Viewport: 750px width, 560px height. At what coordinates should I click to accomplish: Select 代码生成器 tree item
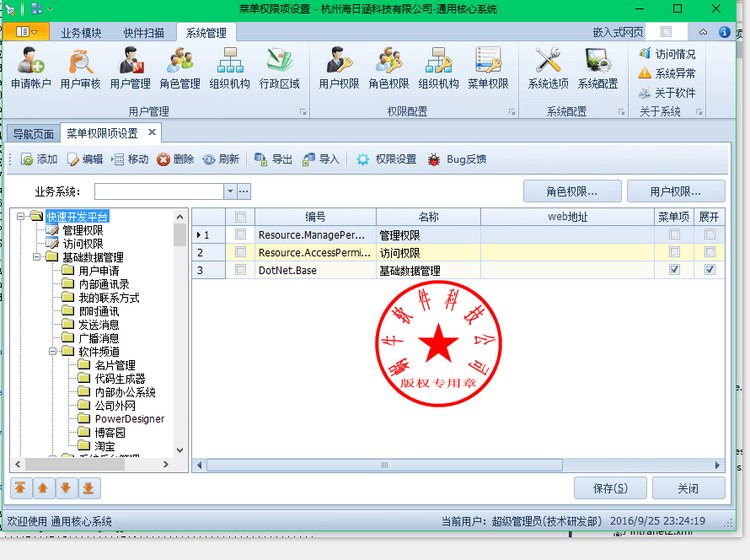(x=120, y=379)
